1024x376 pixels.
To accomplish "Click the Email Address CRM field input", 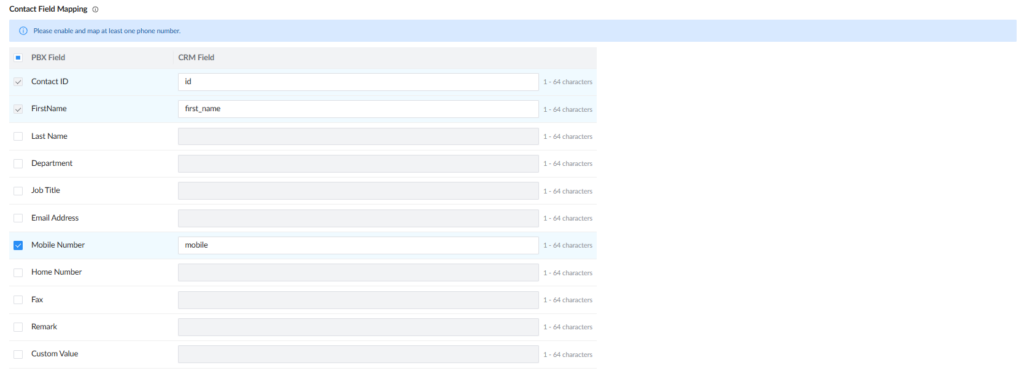I will click(358, 218).
